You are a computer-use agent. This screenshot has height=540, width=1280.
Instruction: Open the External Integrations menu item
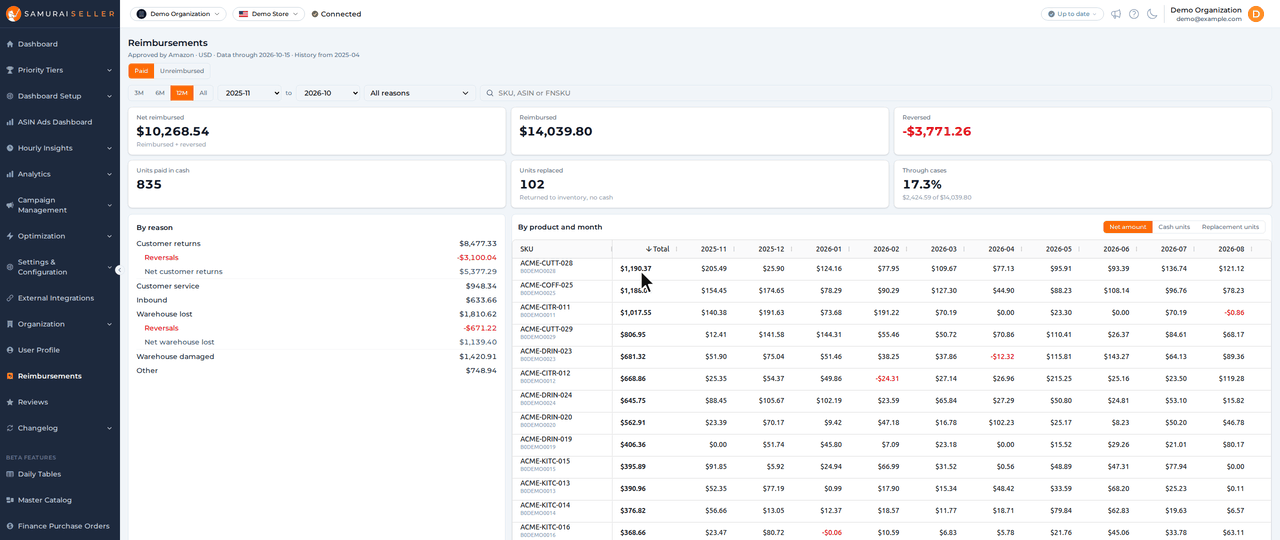pos(60,298)
